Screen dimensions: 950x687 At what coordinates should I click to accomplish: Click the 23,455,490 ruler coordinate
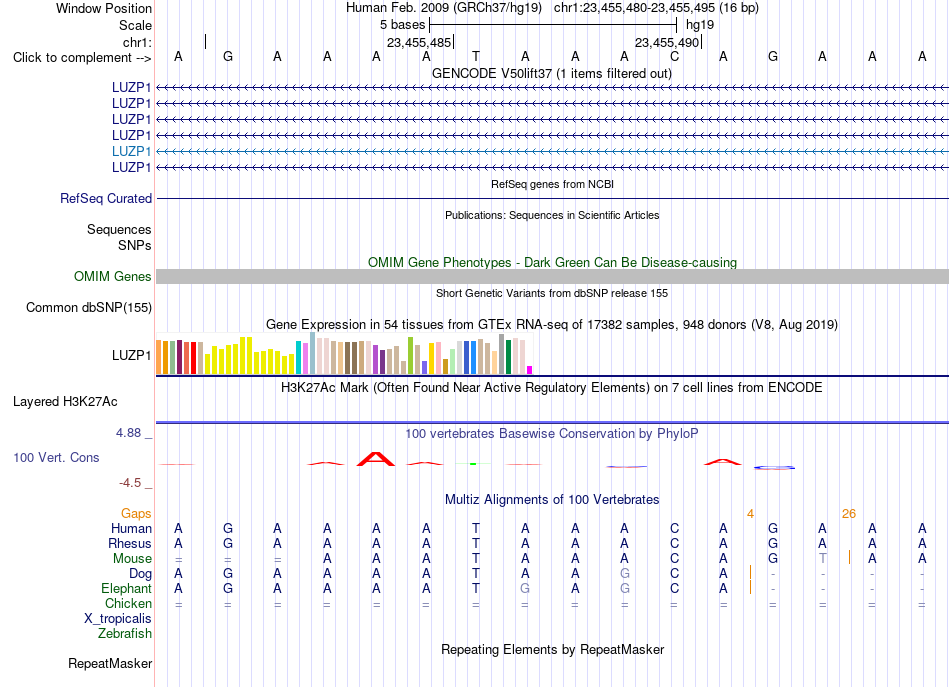(667, 42)
